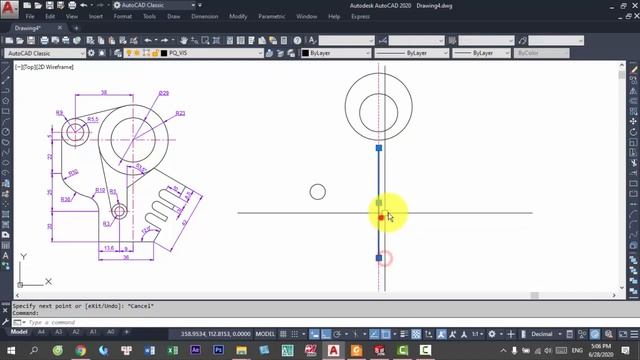Toggle Snap mode in status bar
640x360 pixels.
point(294,334)
